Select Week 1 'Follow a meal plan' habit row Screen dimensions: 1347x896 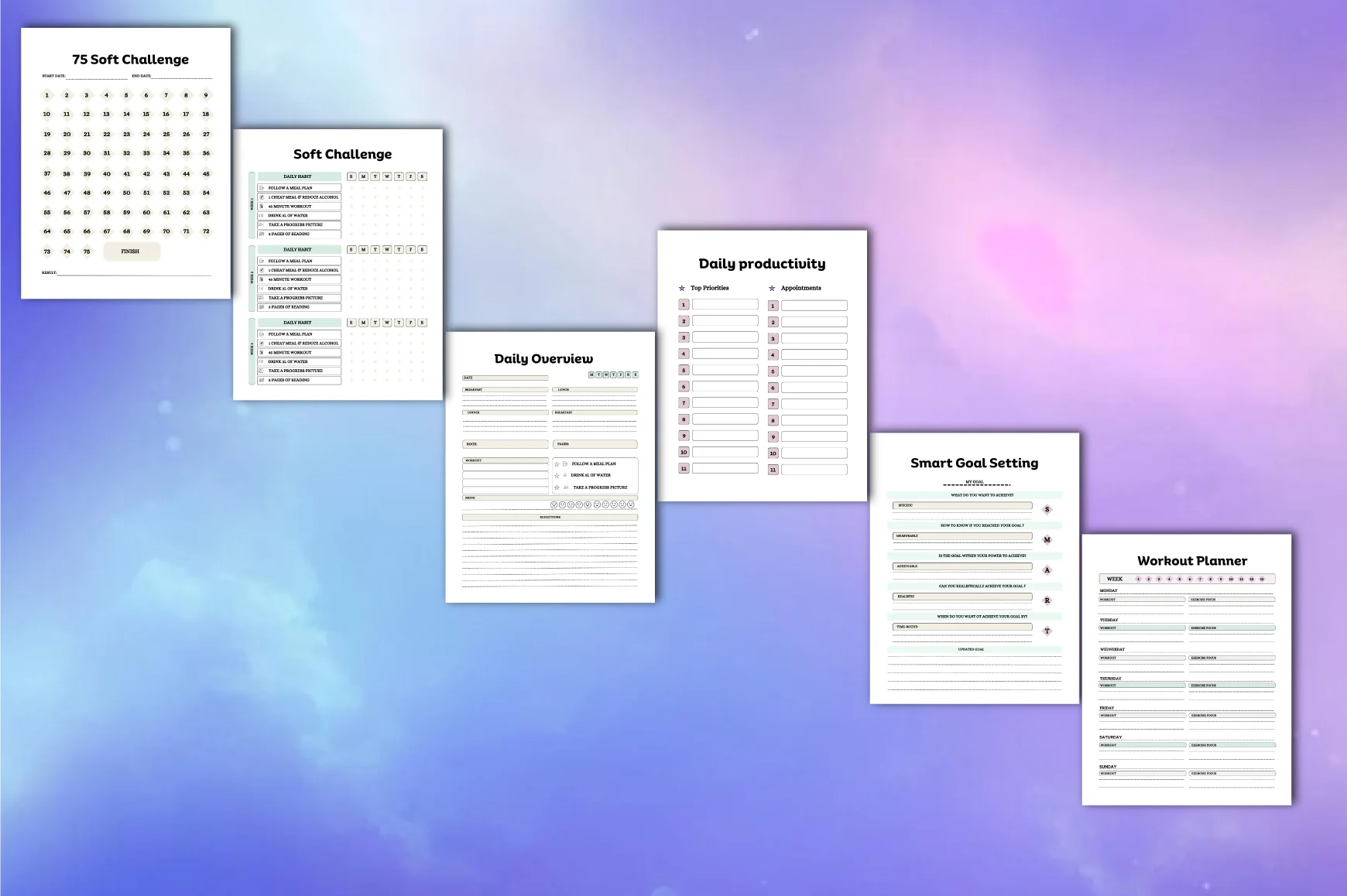coord(299,188)
